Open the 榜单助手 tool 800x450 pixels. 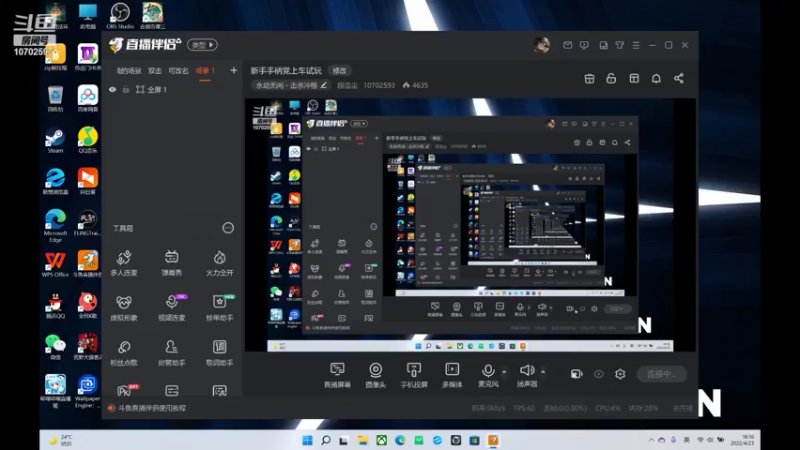point(219,308)
